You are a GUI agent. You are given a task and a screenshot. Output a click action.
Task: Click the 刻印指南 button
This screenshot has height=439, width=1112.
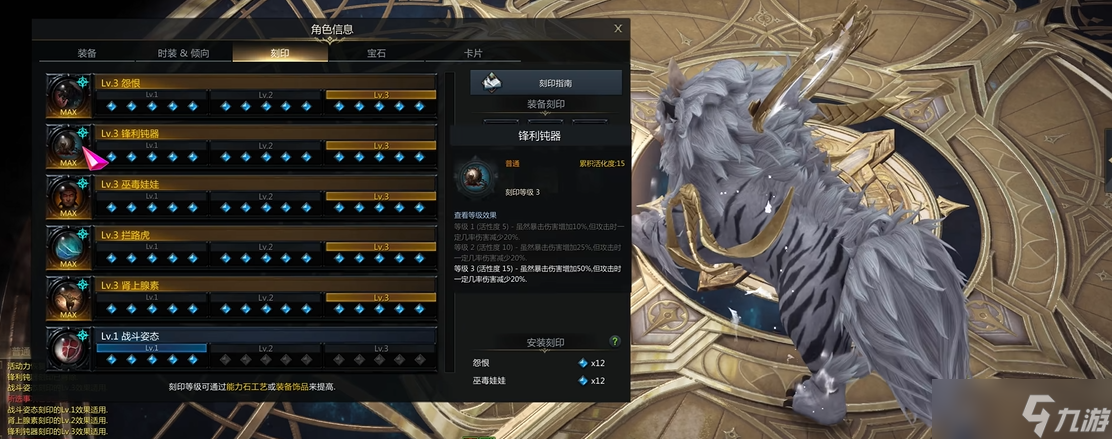546,82
